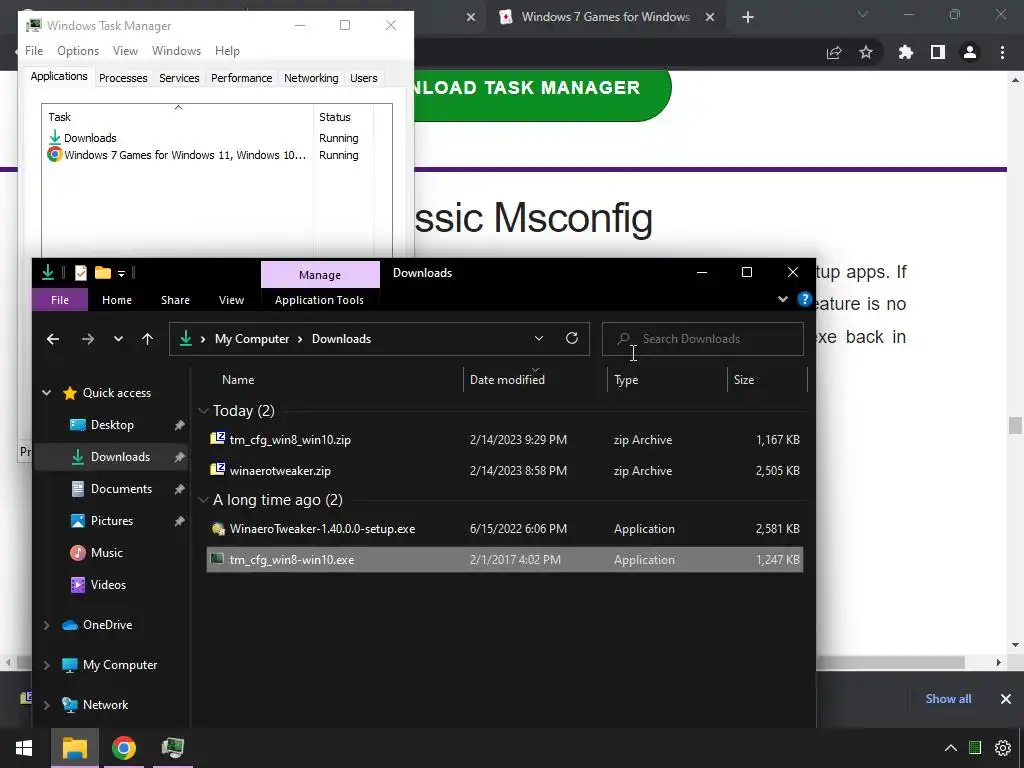Select tm_cfg_win8-win10.exe file
Screen dimensions: 1024x768
[505, 560]
